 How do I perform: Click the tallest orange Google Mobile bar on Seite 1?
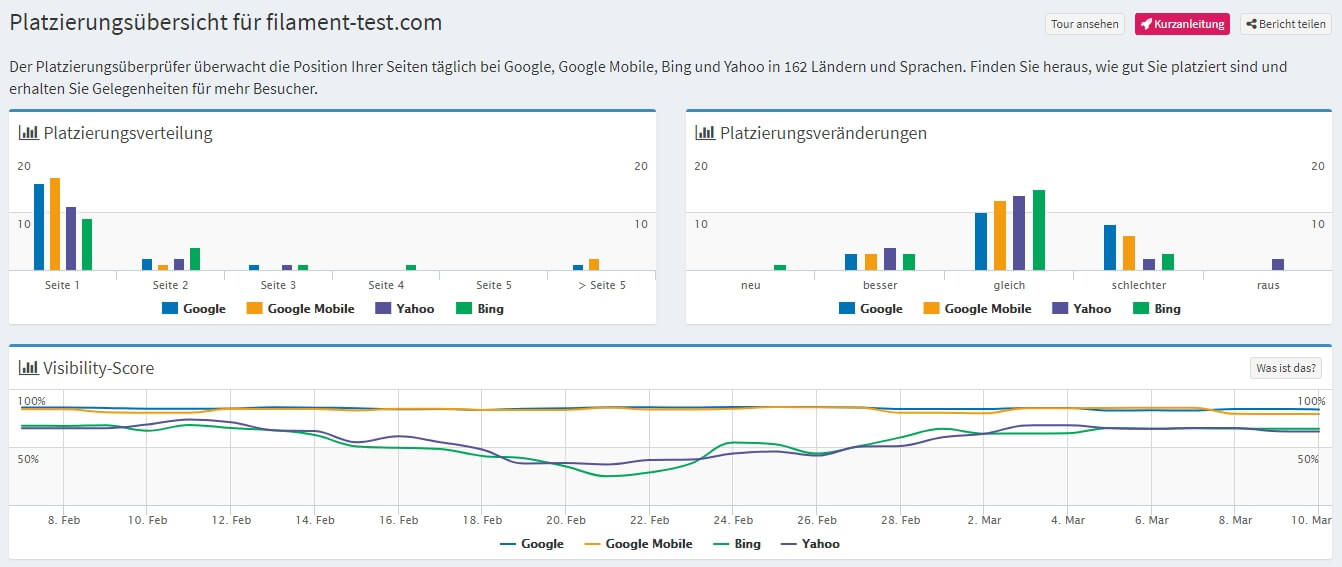pyautogui.click(x=55, y=225)
